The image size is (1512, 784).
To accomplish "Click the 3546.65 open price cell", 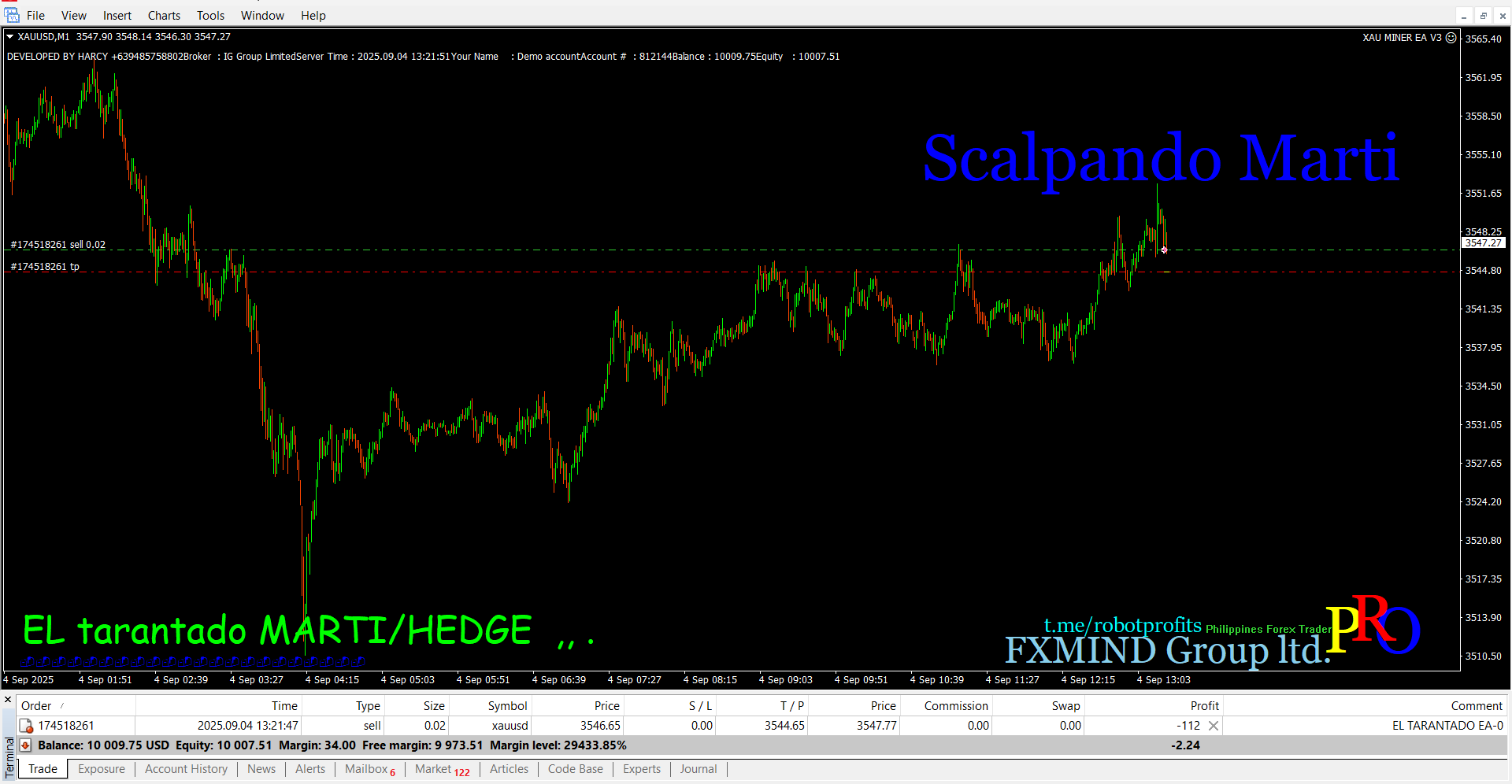I will pyautogui.click(x=600, y=726).
